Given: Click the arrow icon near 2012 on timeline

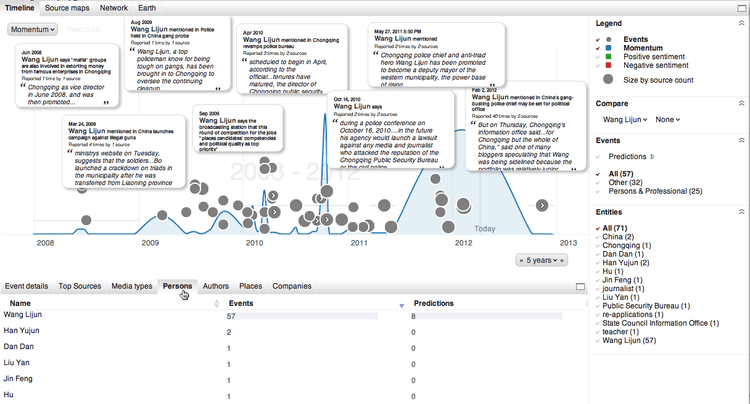Looking at the screenshot, I should point(541,205).
